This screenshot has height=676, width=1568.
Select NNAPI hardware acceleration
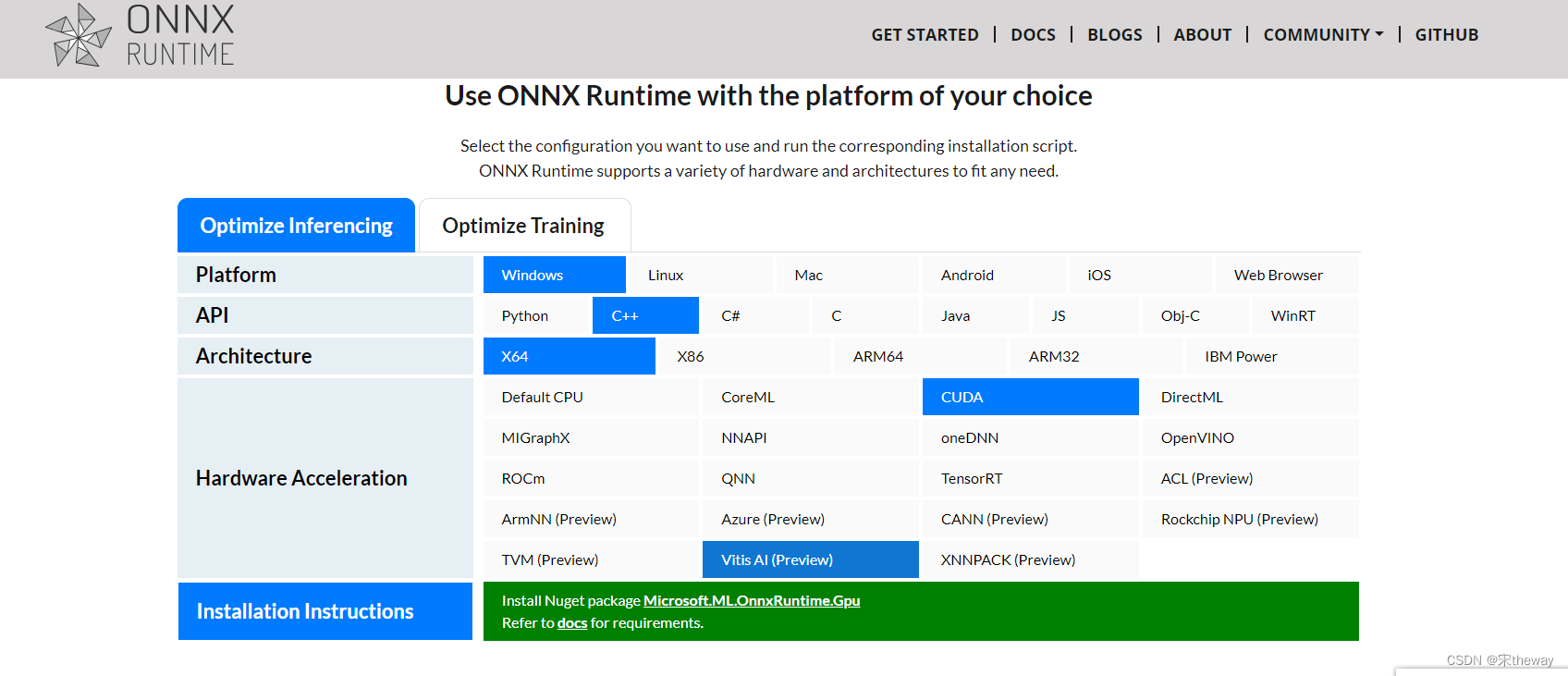pos(811,437)
